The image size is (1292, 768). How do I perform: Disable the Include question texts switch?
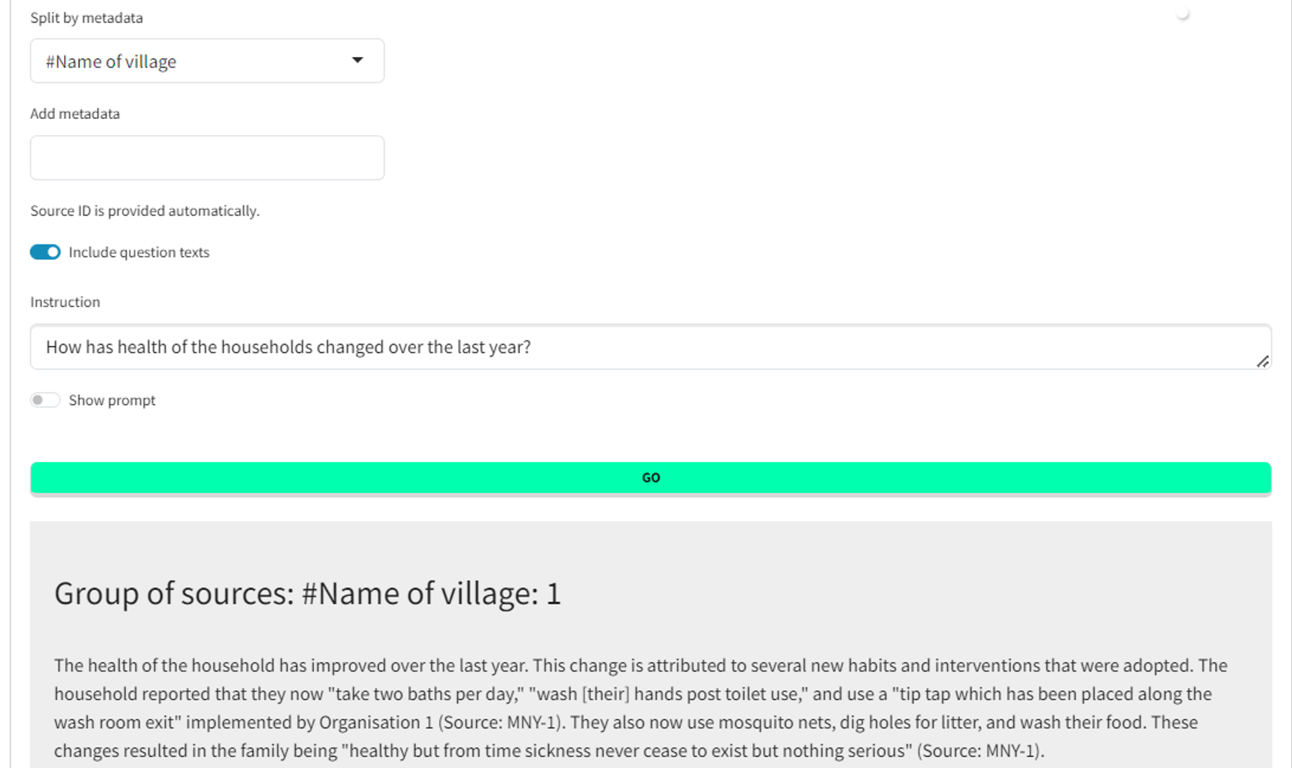(x=45, y=252)
